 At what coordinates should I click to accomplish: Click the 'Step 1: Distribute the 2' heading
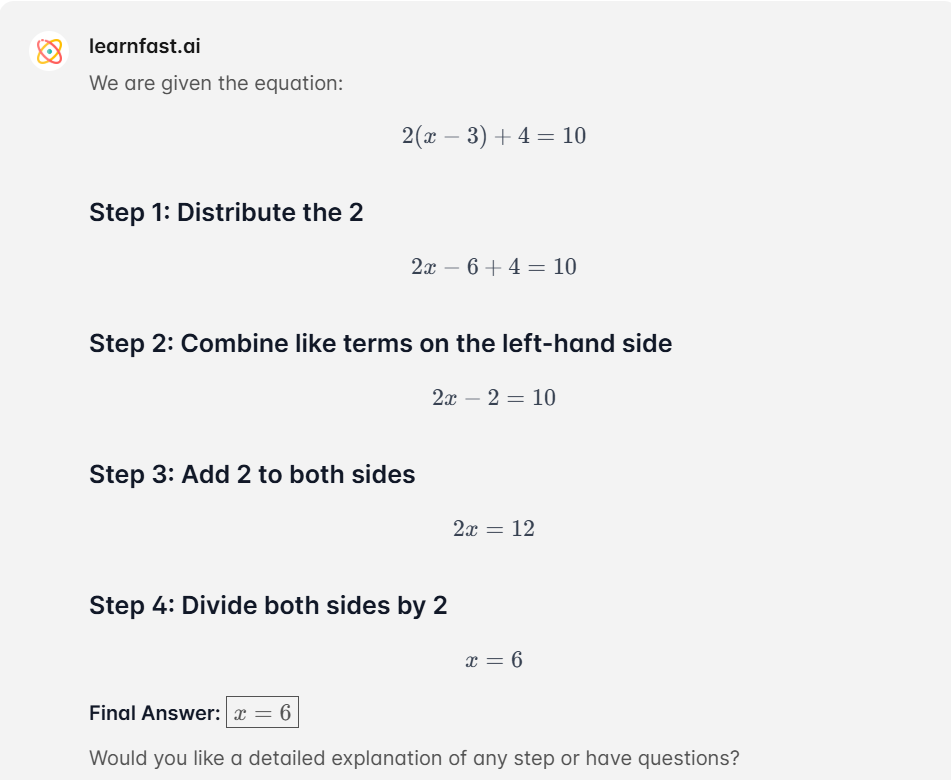226,212
